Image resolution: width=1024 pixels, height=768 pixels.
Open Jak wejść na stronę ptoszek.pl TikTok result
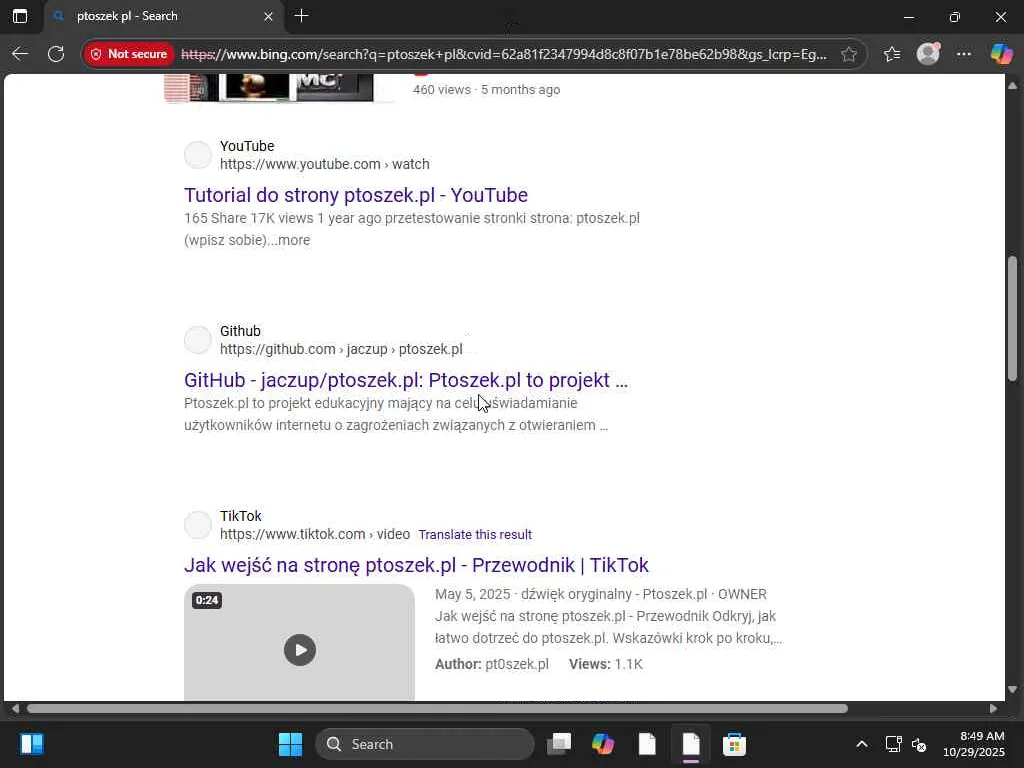point(416,565)
